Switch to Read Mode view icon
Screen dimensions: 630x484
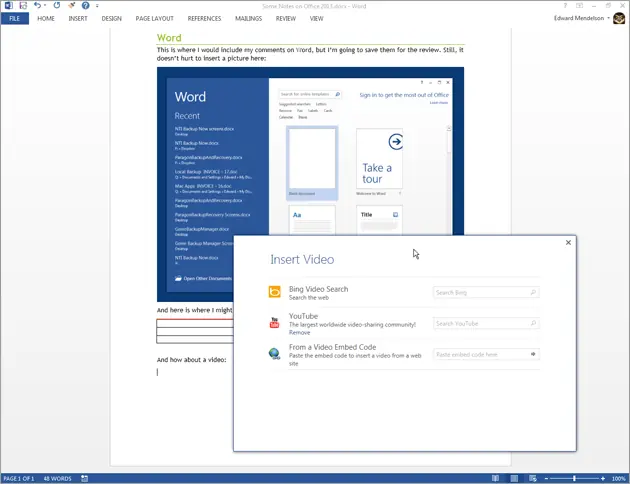[495, 478]
